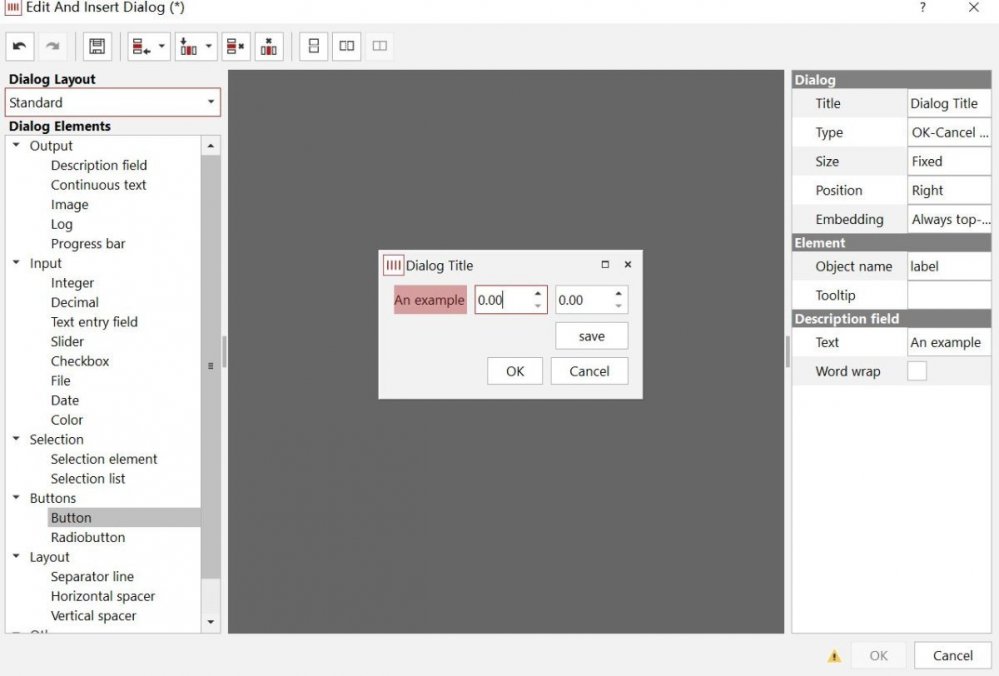
Task: Open the insert row dropdown arrow
Action: coord(162,46)
